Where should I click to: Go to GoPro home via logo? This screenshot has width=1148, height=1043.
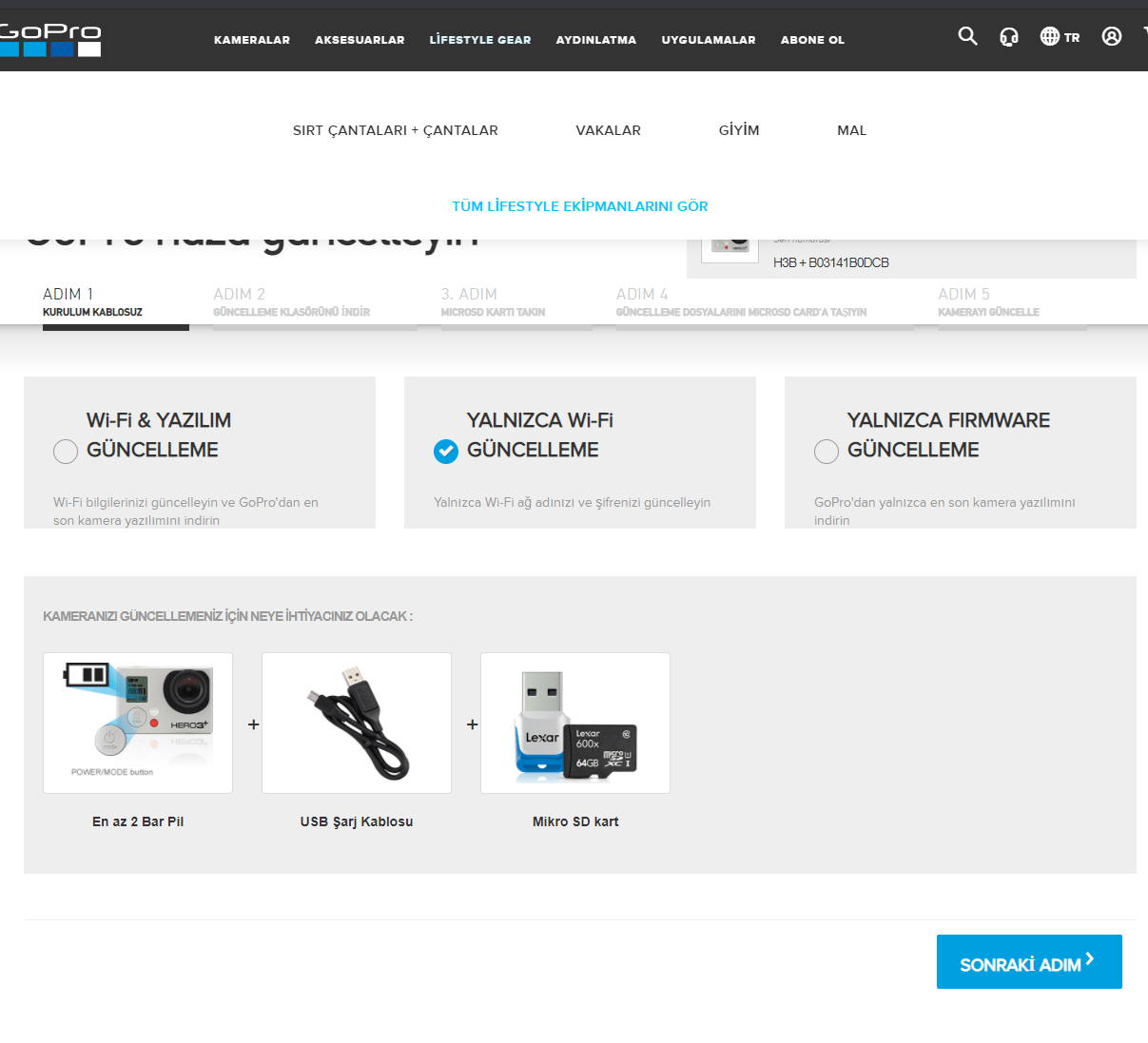(x=50, y=40)
